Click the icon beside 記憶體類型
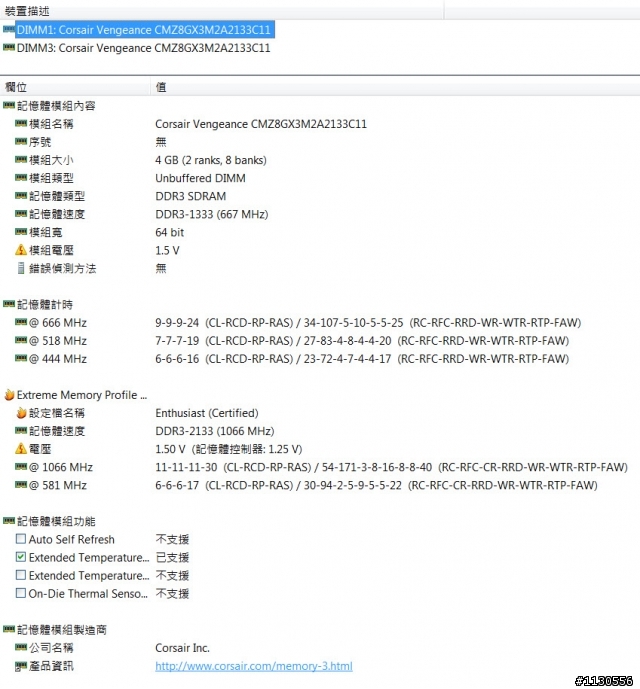Screen dimensions: 640x689 21,195
